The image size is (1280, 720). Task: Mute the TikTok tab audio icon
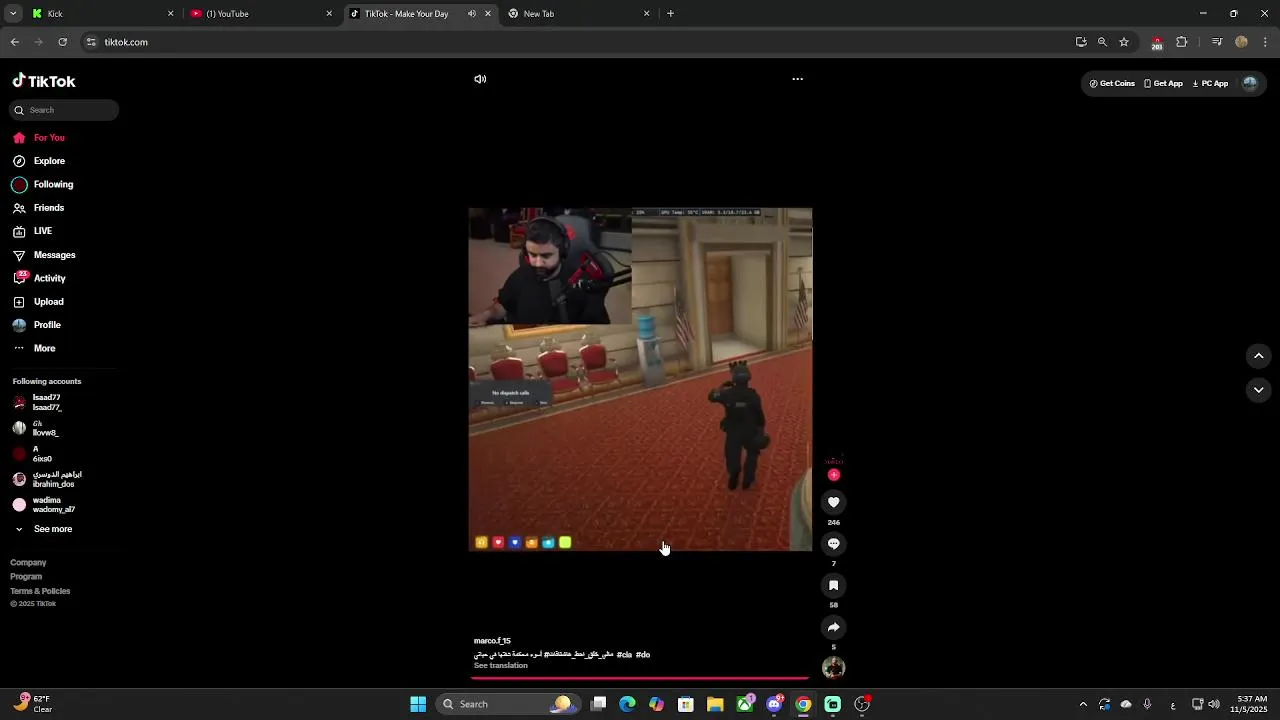coord(471,14)
